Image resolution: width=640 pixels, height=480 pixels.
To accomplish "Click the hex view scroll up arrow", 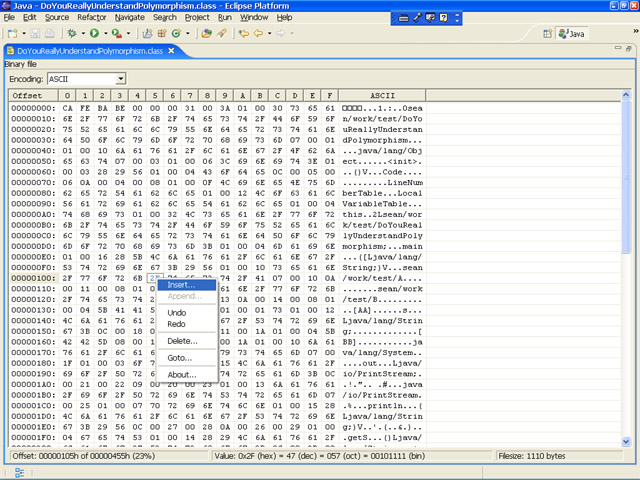I will tap(626, 95).
